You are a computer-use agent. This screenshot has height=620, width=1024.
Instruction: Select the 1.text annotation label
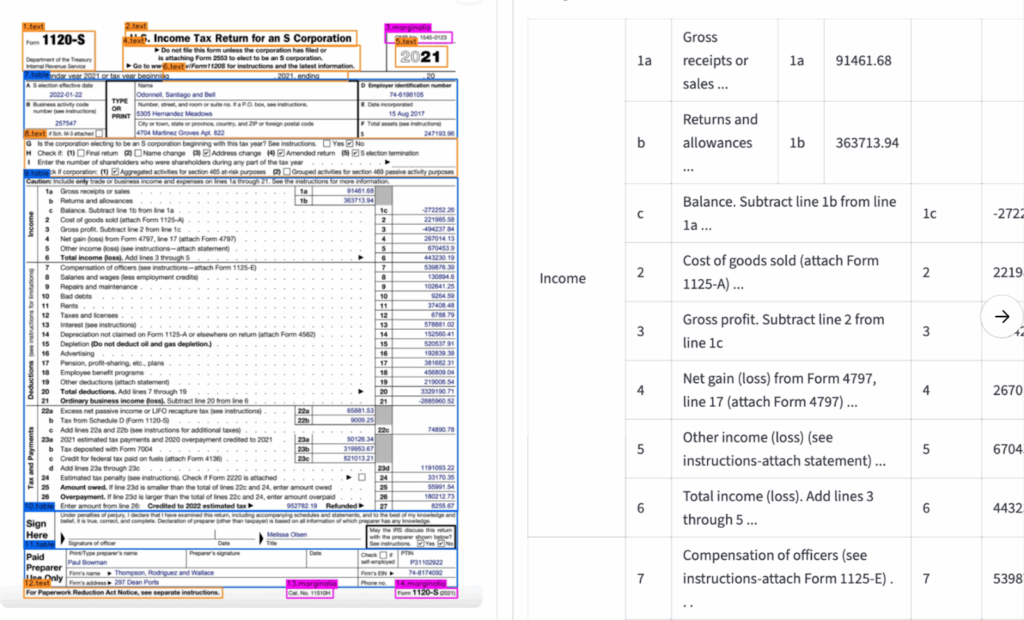tap(32, 24)
